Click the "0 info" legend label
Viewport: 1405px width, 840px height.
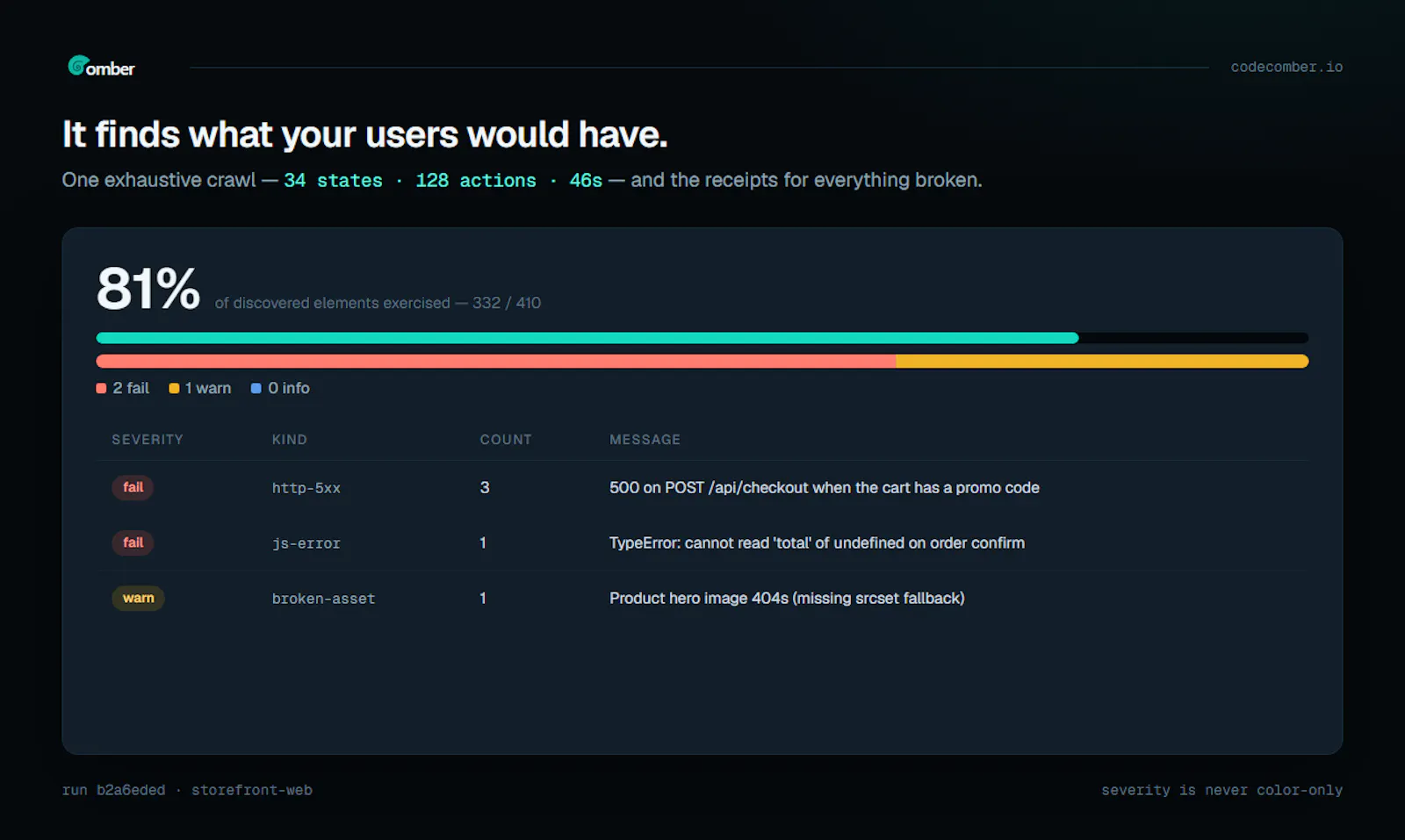(x=289, y=388)
